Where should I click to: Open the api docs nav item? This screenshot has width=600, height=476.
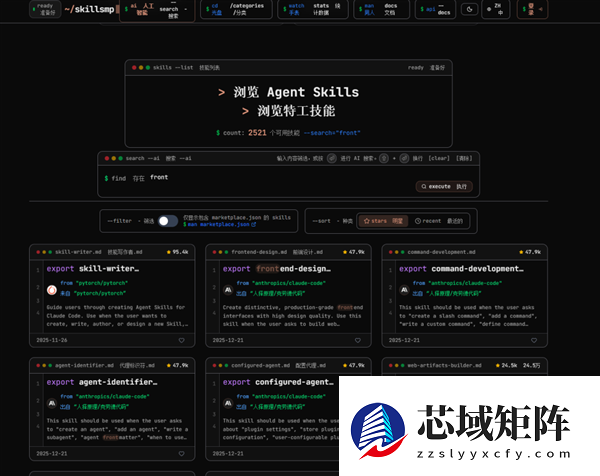[436, 9]
